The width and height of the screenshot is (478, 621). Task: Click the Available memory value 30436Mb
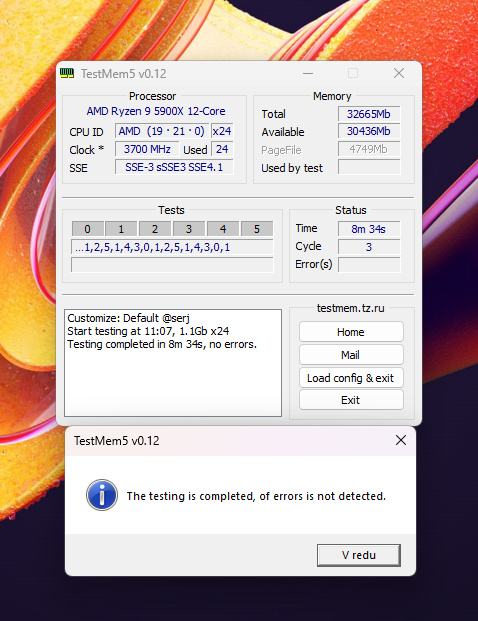pos(369,131)
